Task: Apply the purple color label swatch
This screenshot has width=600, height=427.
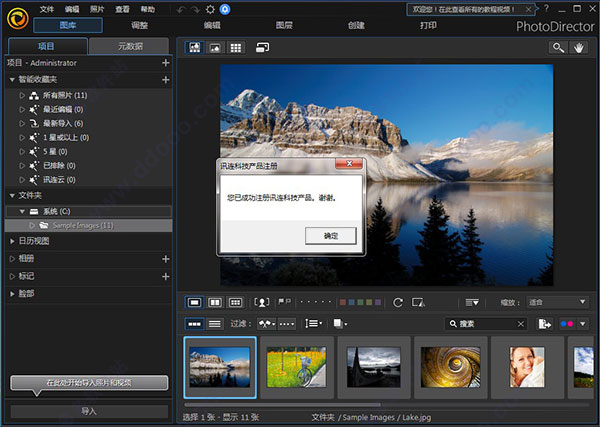Action: coord(378,302)
